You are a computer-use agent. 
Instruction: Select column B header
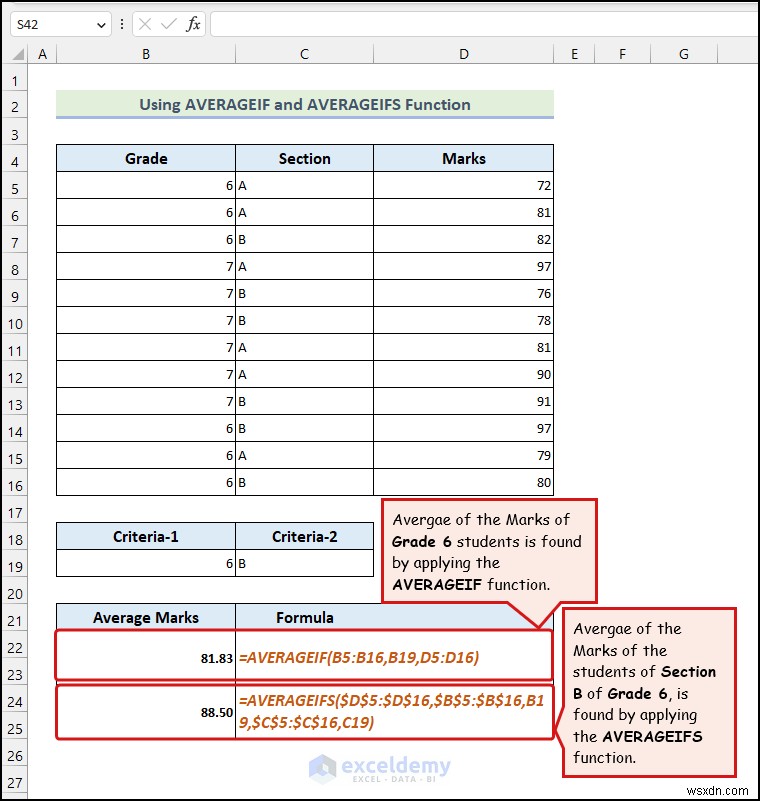146,54
